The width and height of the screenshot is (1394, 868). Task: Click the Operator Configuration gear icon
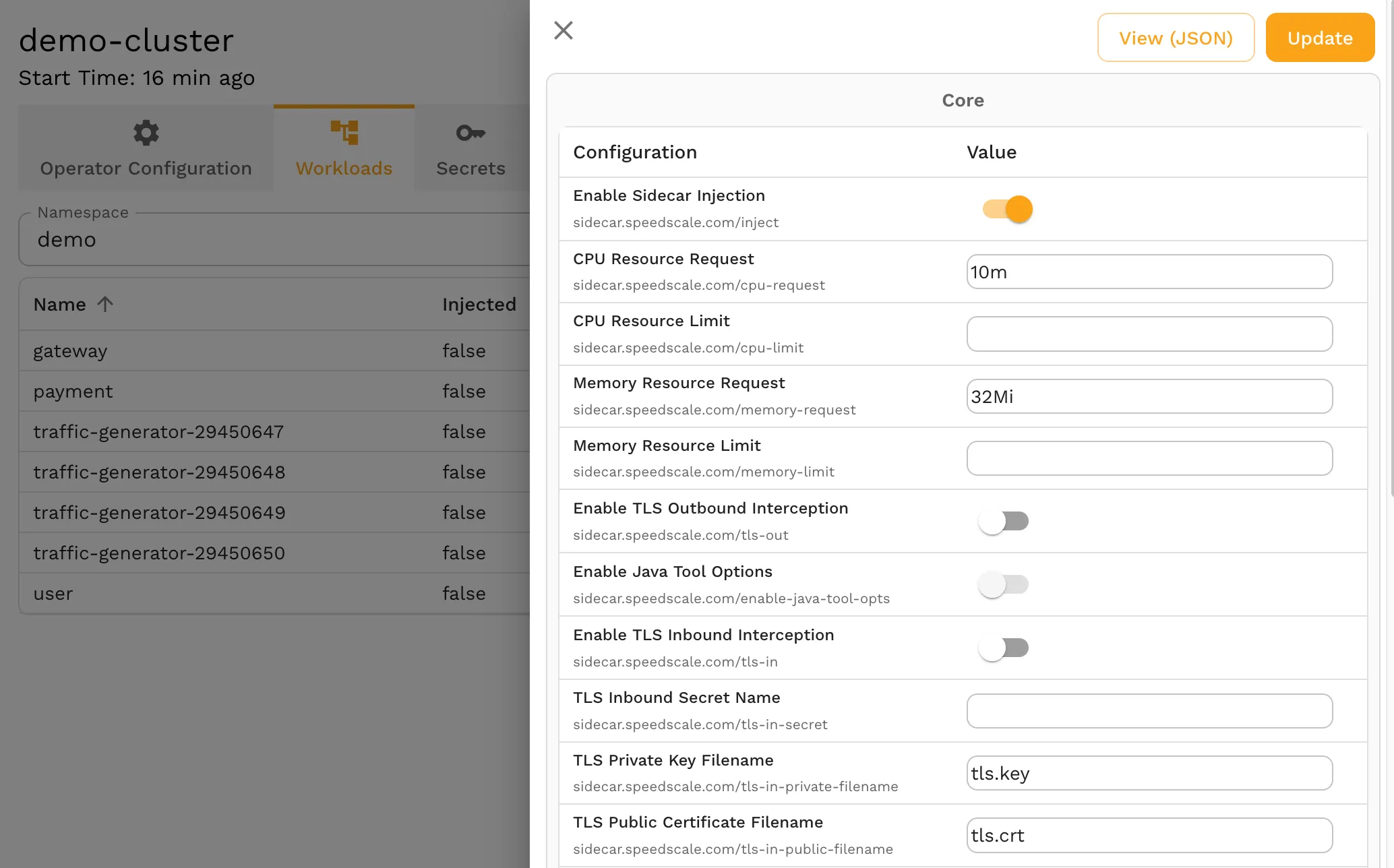(146, 133)
